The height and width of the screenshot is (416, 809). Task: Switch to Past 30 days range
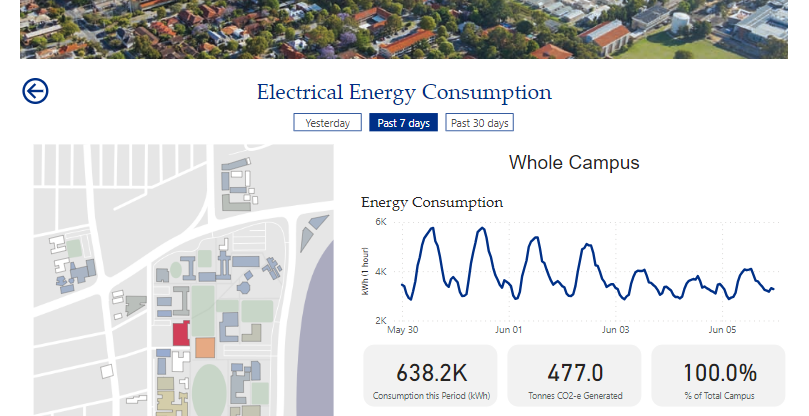[x=480, y=123]
